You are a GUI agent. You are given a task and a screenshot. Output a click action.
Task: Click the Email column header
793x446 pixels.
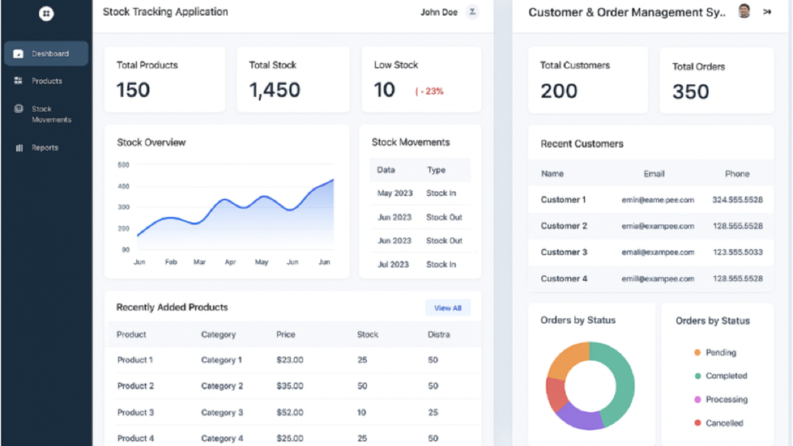click(654, 173)
